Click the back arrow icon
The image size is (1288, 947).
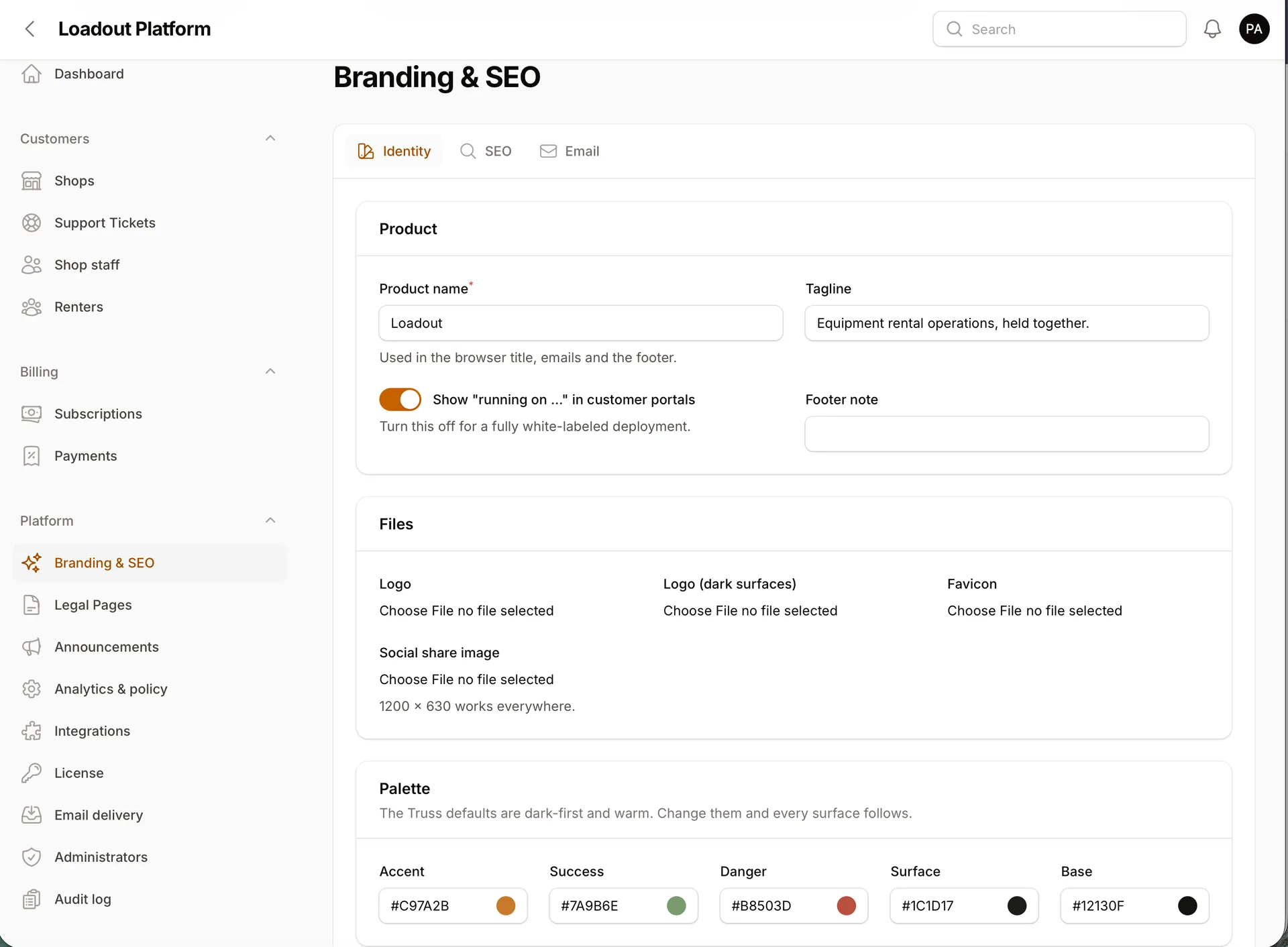tap(30, 29)
